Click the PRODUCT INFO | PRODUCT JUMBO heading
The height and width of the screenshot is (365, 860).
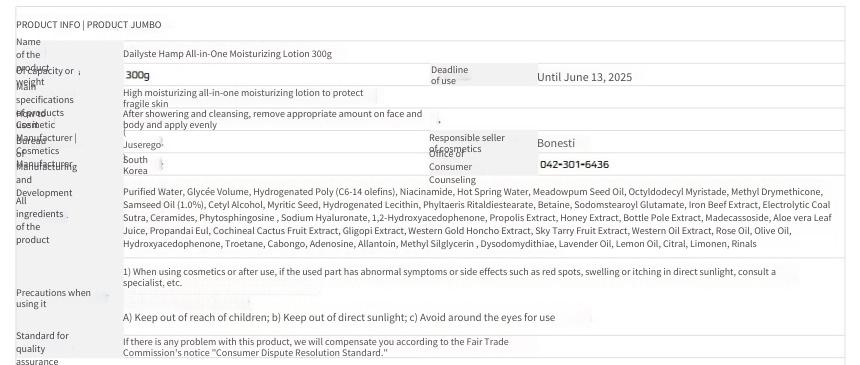tap(88, 25)
